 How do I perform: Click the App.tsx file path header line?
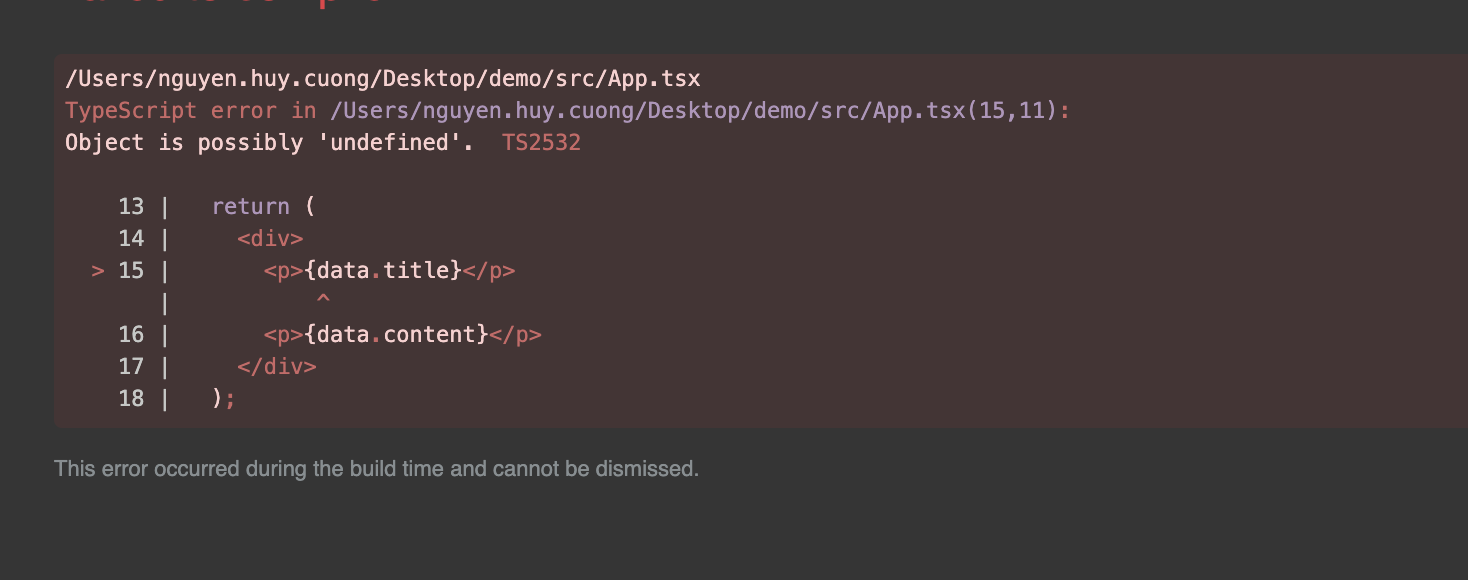tap(382, 78)
